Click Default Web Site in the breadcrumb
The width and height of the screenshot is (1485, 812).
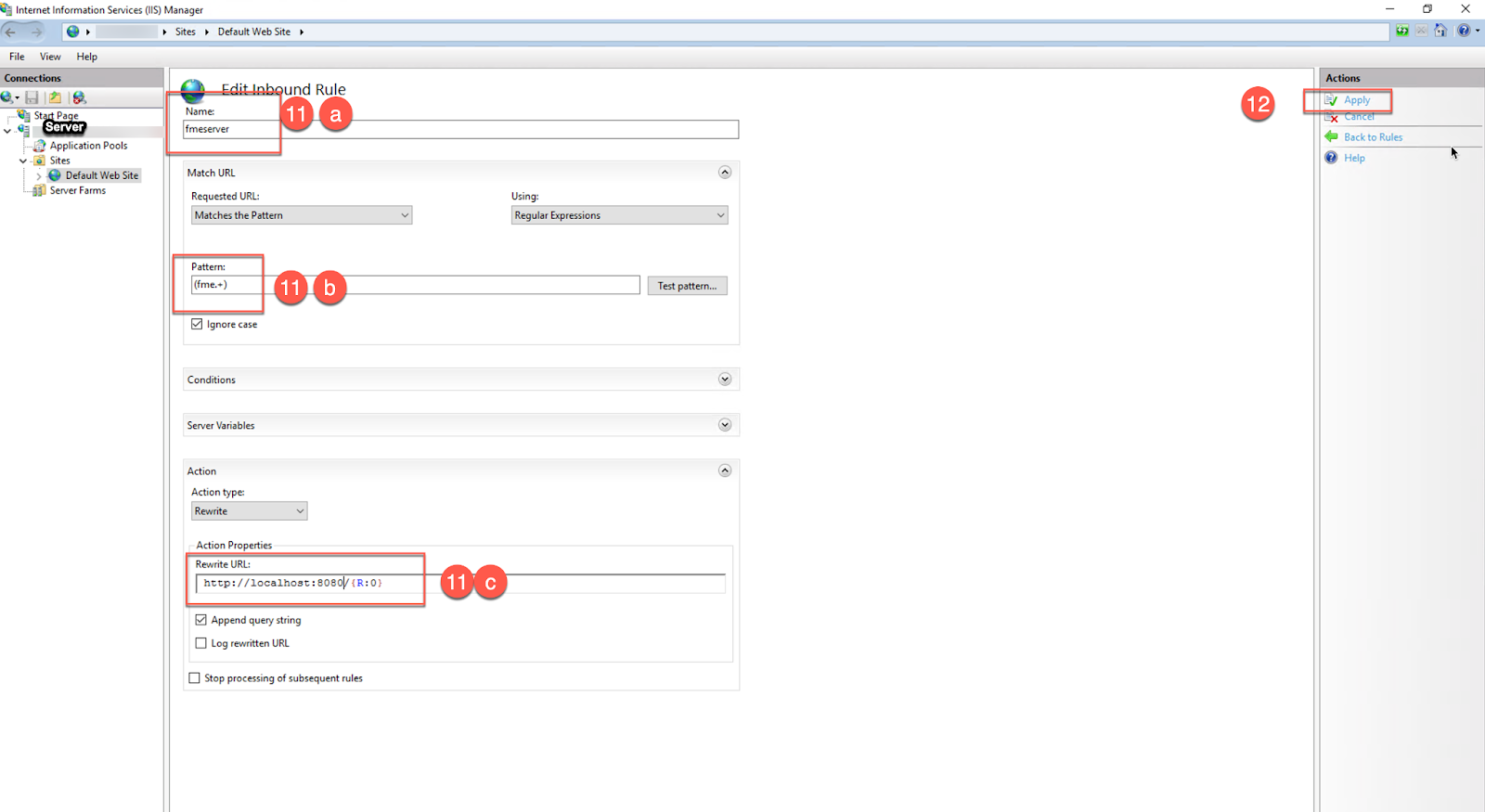tap(254, 32)
